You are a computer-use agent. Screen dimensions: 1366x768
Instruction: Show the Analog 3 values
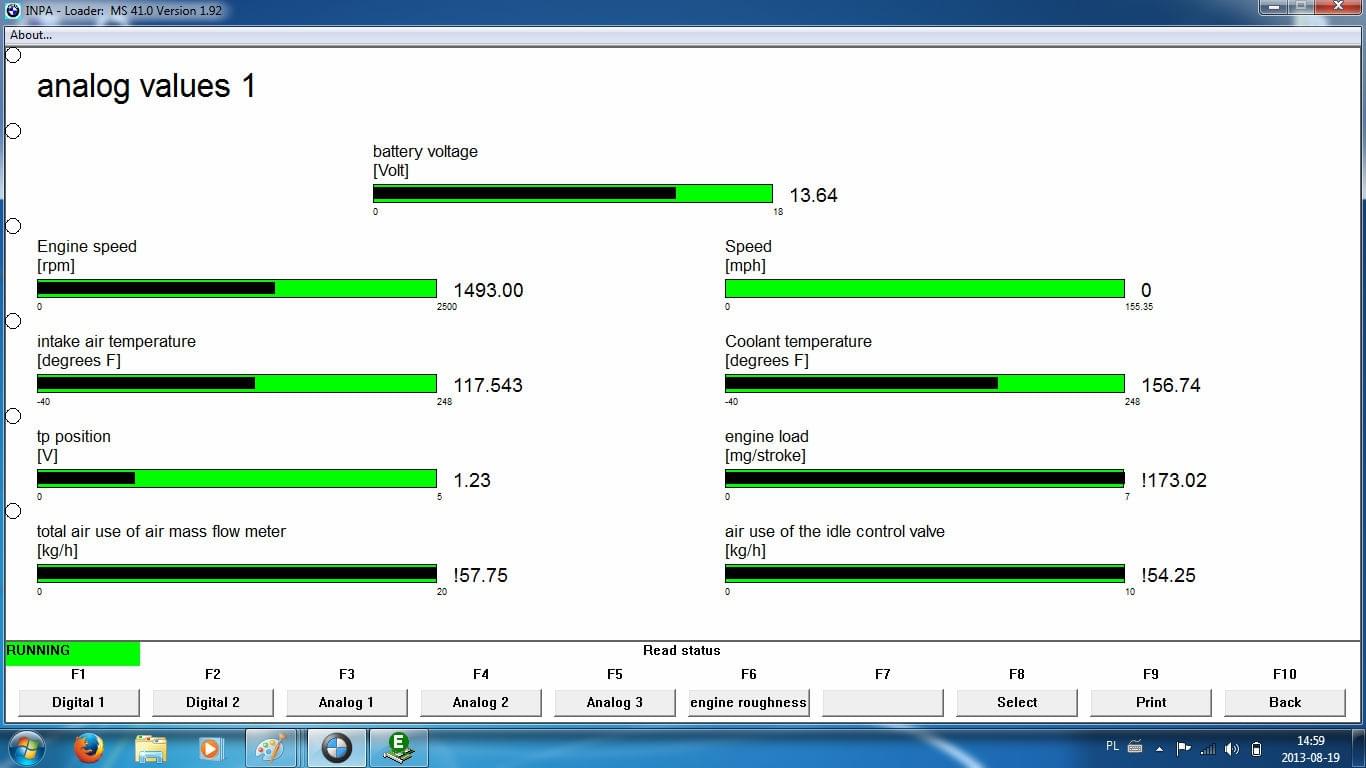[x=615, y=702]
